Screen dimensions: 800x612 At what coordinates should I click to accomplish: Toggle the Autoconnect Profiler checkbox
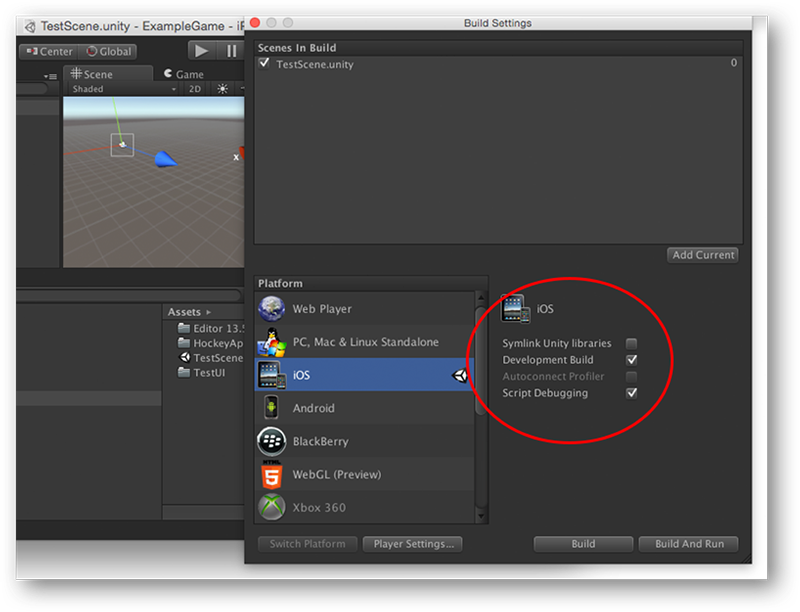[x=631, y=376]
